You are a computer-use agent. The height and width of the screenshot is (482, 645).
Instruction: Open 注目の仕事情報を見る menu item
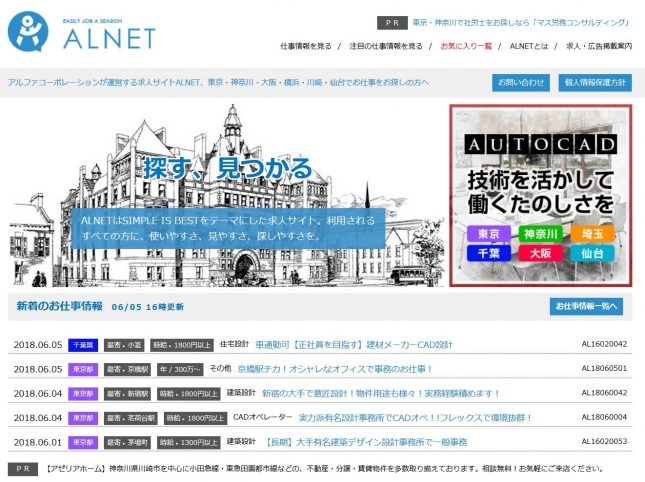click(x=387, y=46)
